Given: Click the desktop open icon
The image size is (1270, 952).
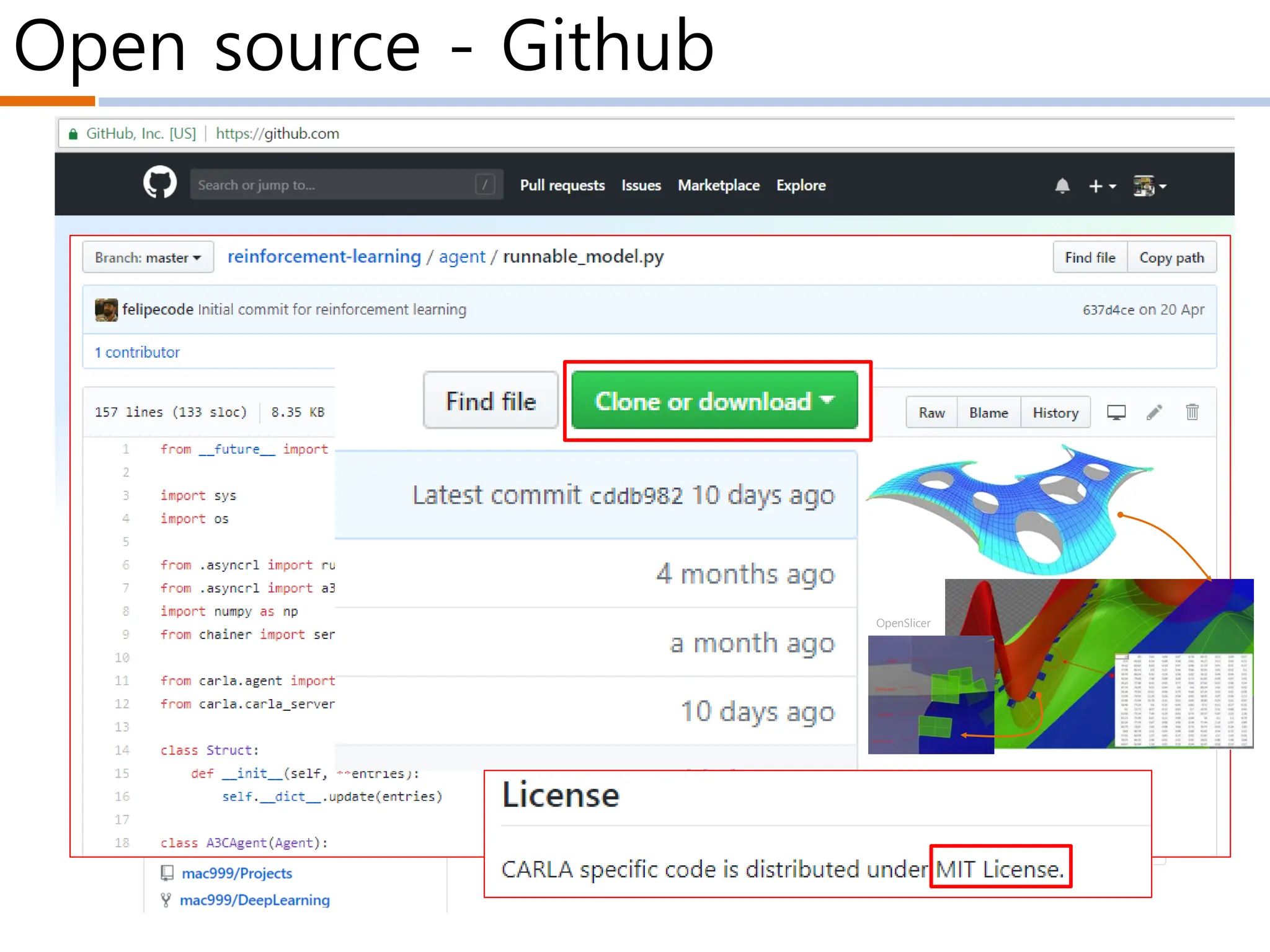Looking at the screenshot, I should point(1116,413).
